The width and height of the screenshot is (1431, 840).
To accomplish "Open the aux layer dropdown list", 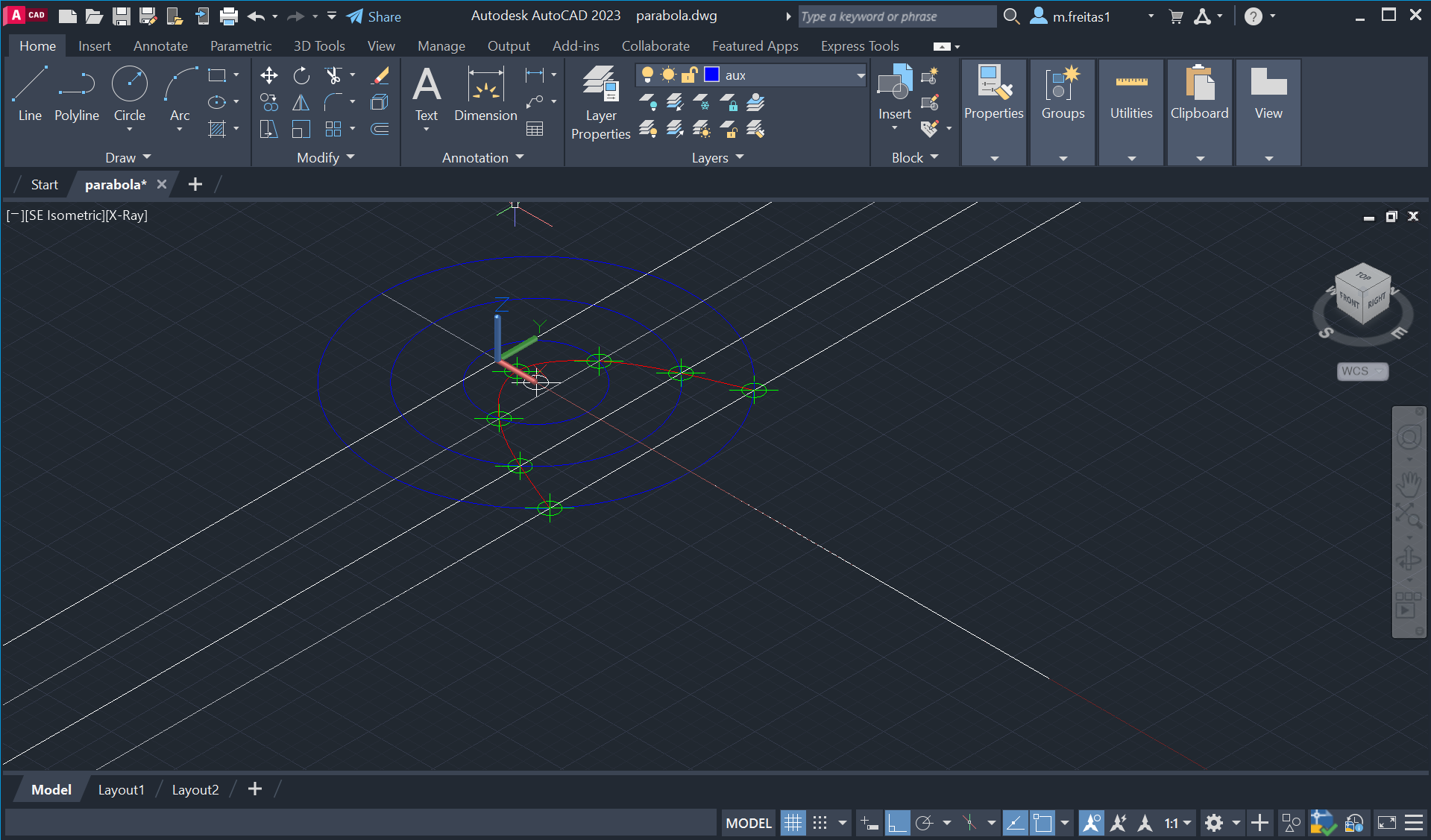I will [860, 75].
